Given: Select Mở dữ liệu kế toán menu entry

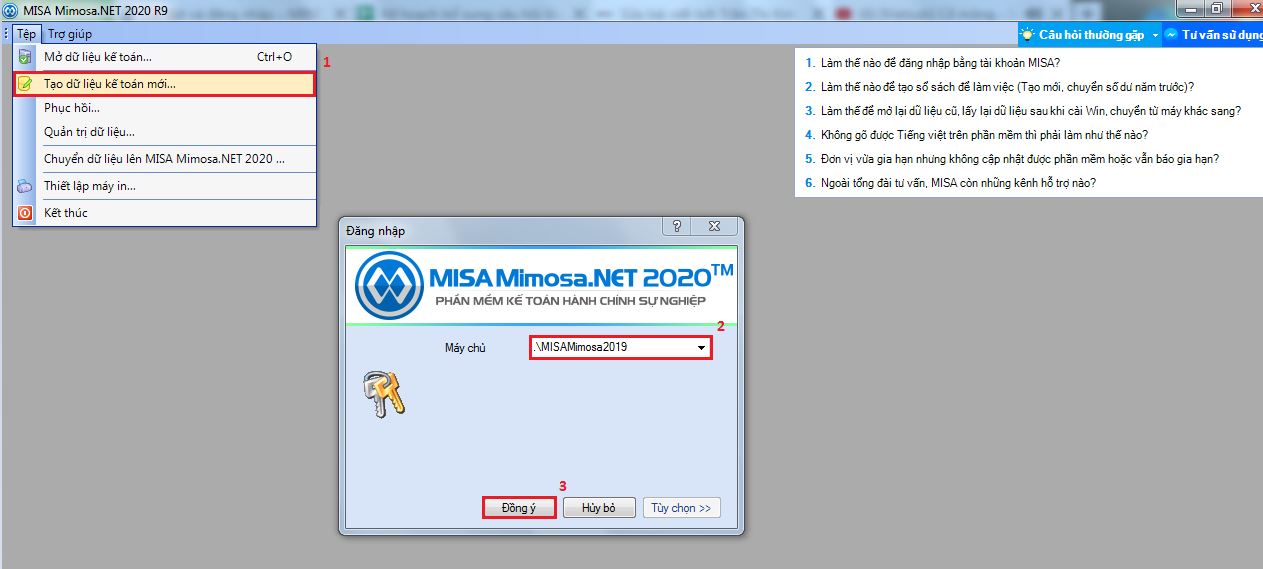Looking at the screenshot, I should 165,57.
